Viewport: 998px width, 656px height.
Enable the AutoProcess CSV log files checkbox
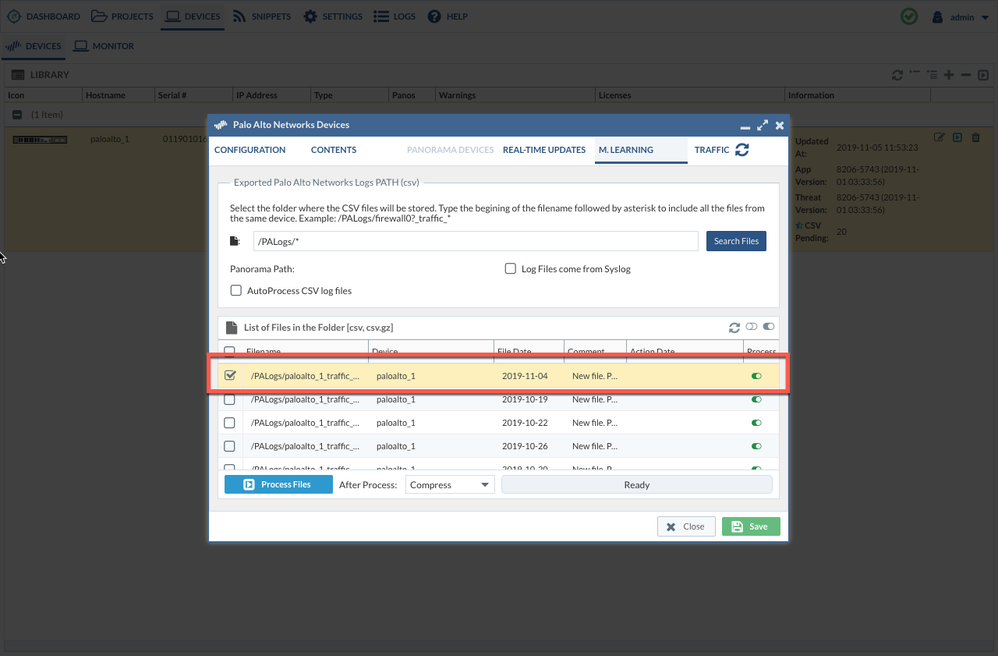pos(236,291)
